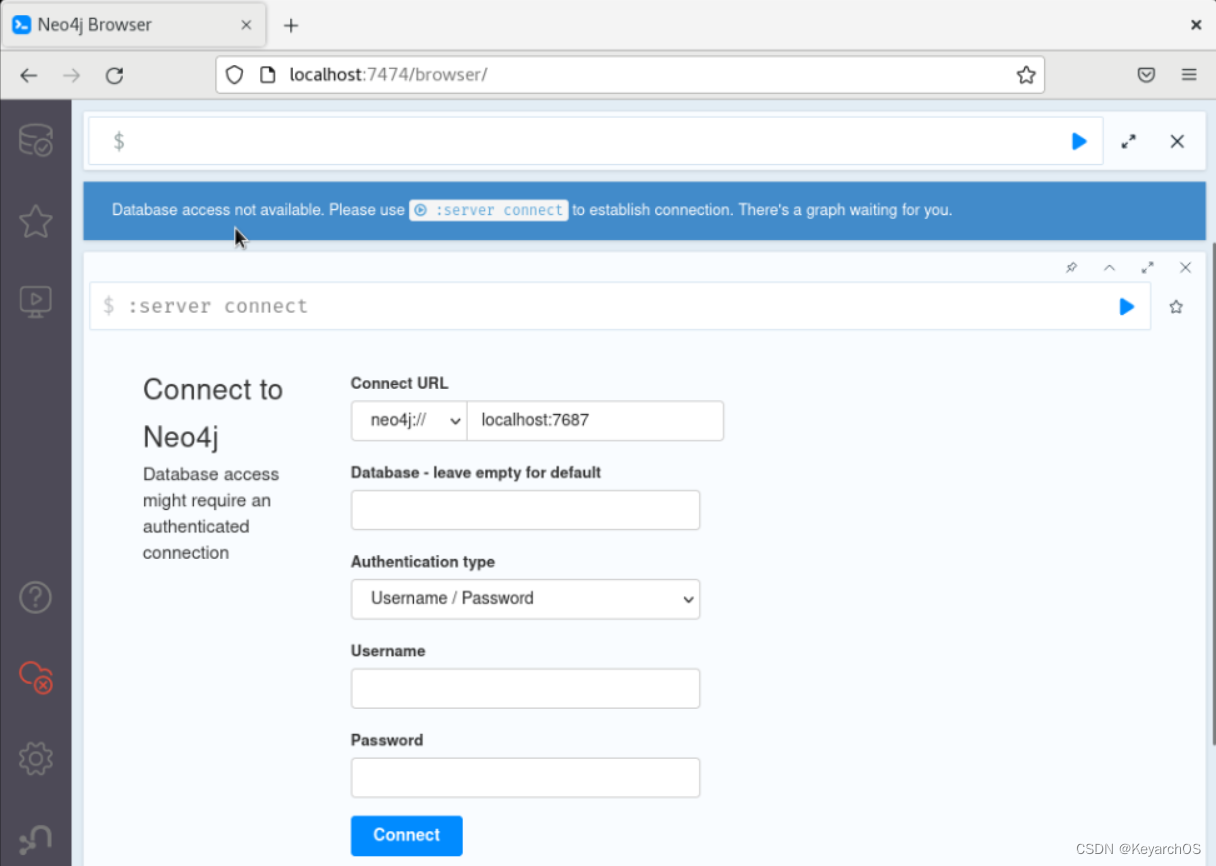This screenshot has height=866, width=1216.
Task: Close the server connect frame
Action: pyautogui.click(x=1185, y=268)
